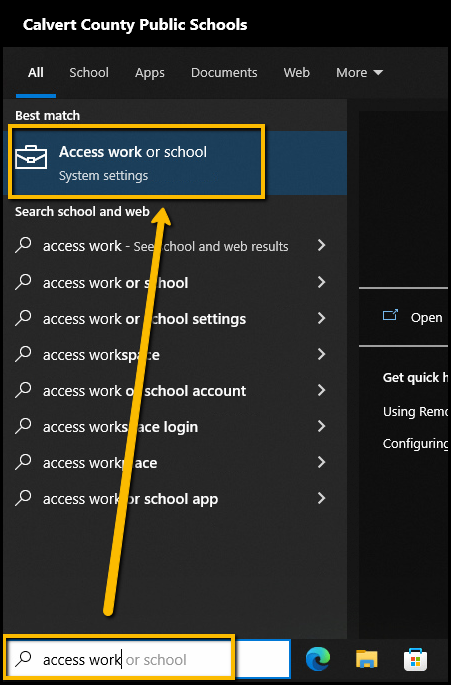Image resolution: width=451 pixels, height=685 pixels.
Task: Click the taskbar search box
Action: [x=147, y=659]
